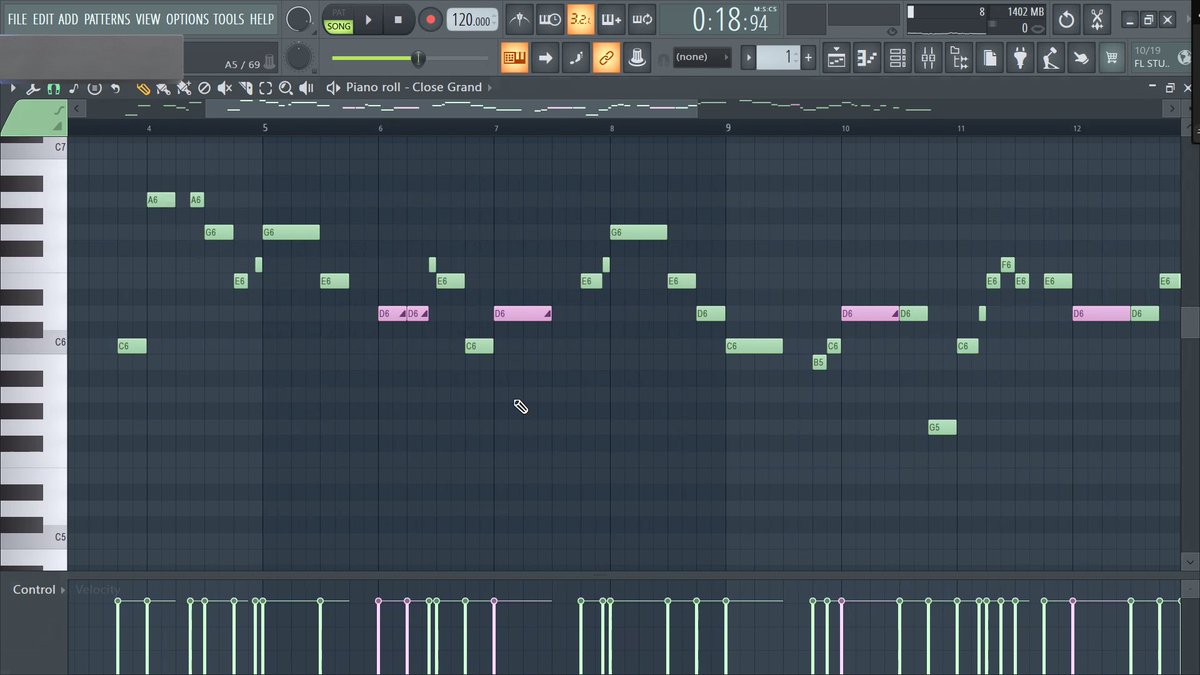Screen dimensions: 1200x675
Task: Open the FILE menu
Action: [x=18, y=19]
